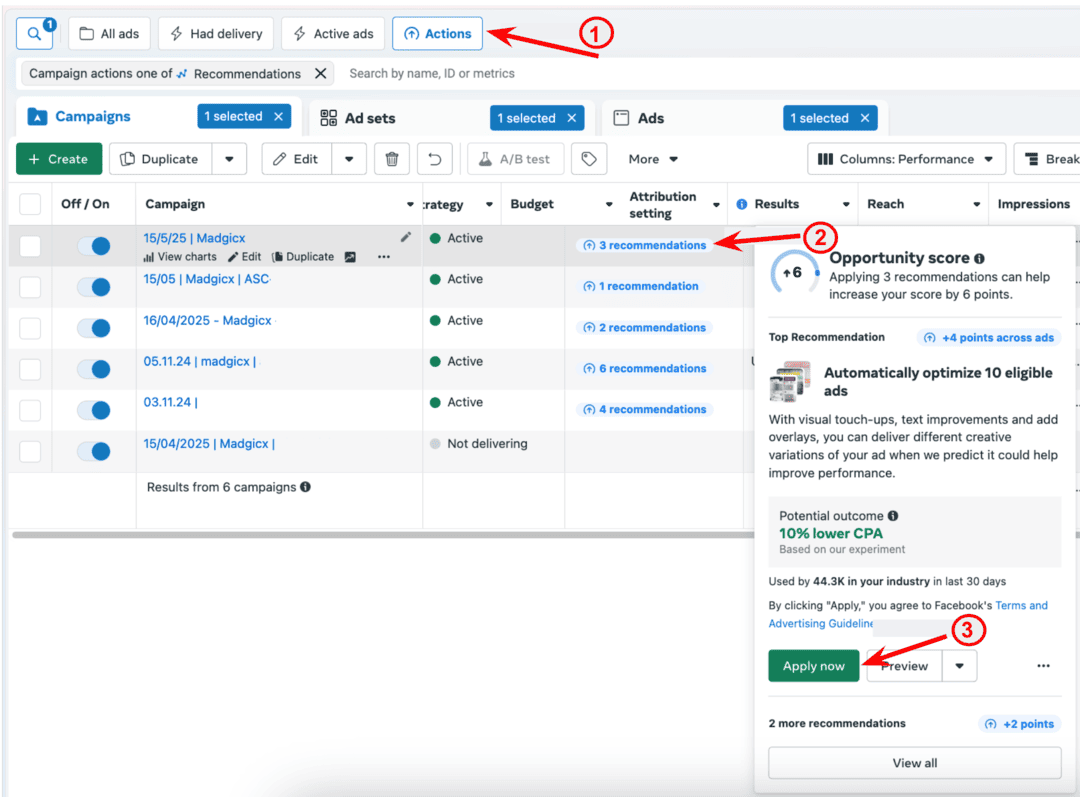The width and height of the screenshot is (1080, 797).
Task: Open Columns: Performance dropdown
Action: coord(906,159)
